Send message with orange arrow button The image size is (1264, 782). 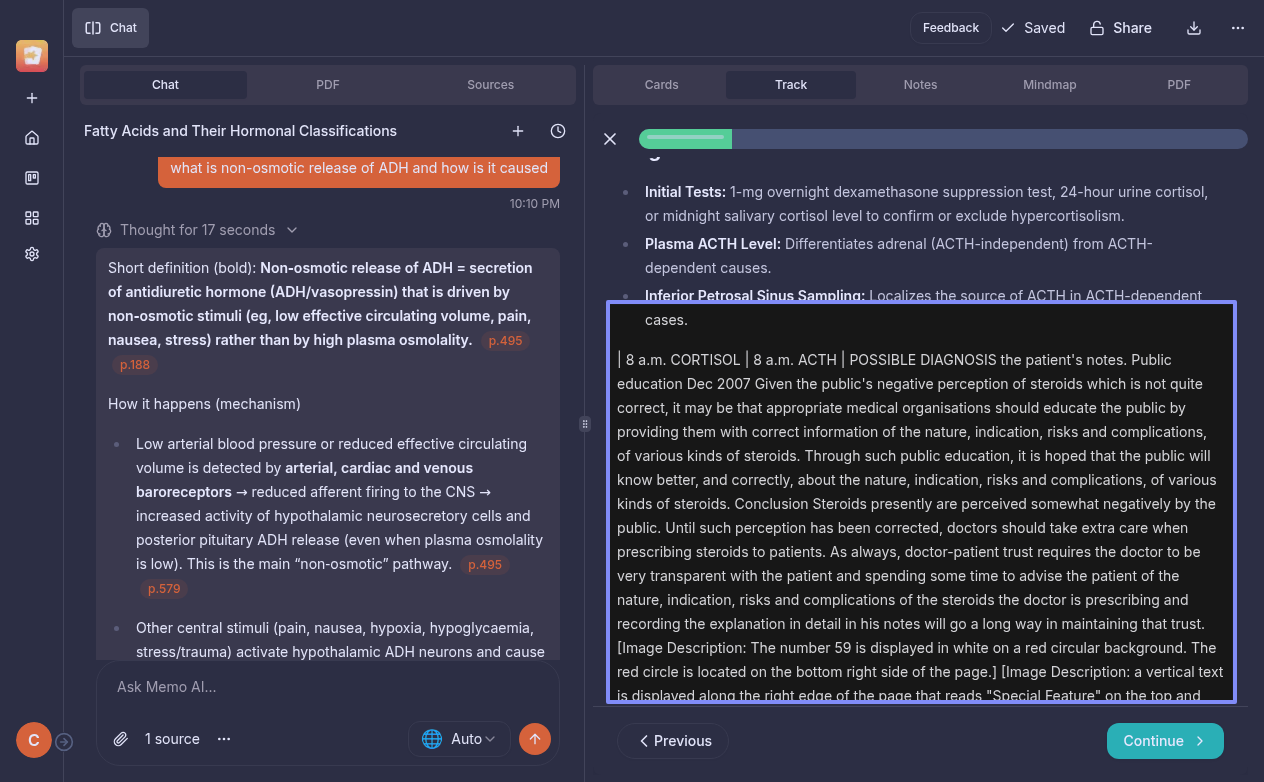[x=535, y=739]
